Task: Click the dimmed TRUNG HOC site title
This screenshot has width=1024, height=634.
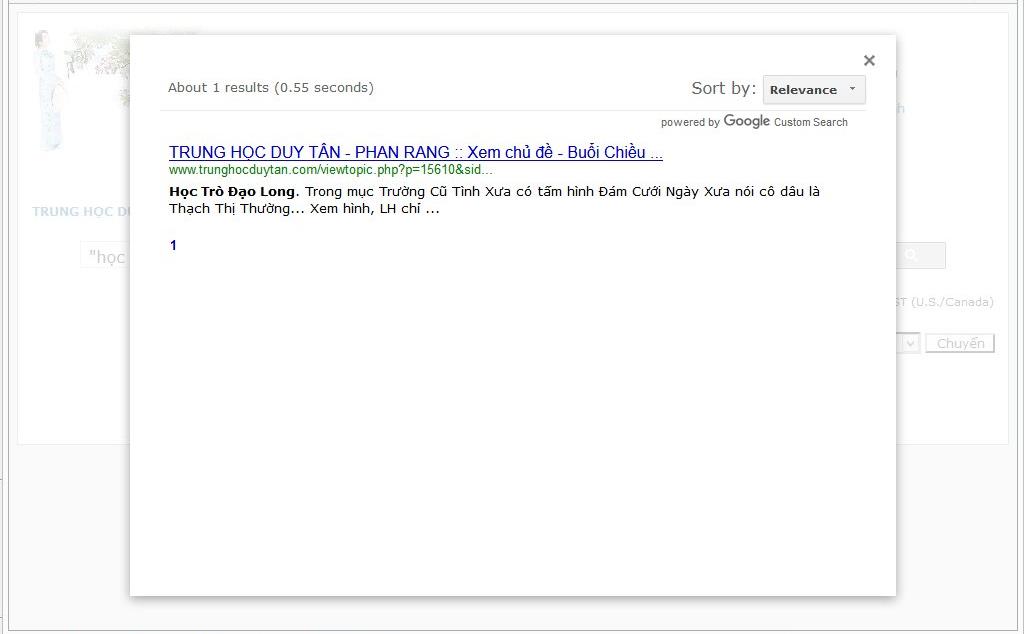Action: click(x=81, y=212)
